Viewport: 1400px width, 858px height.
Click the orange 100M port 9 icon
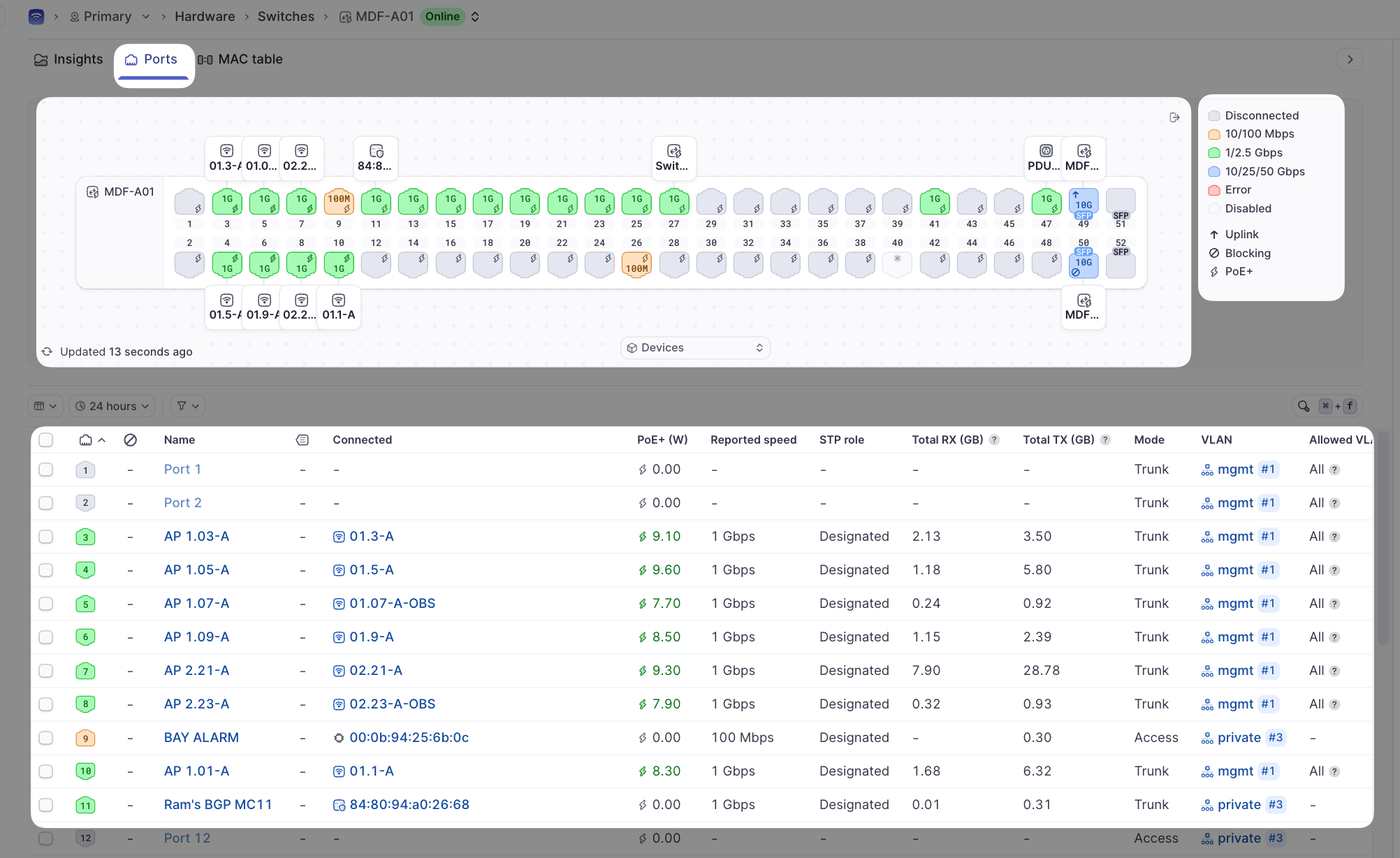pos(339,201)
